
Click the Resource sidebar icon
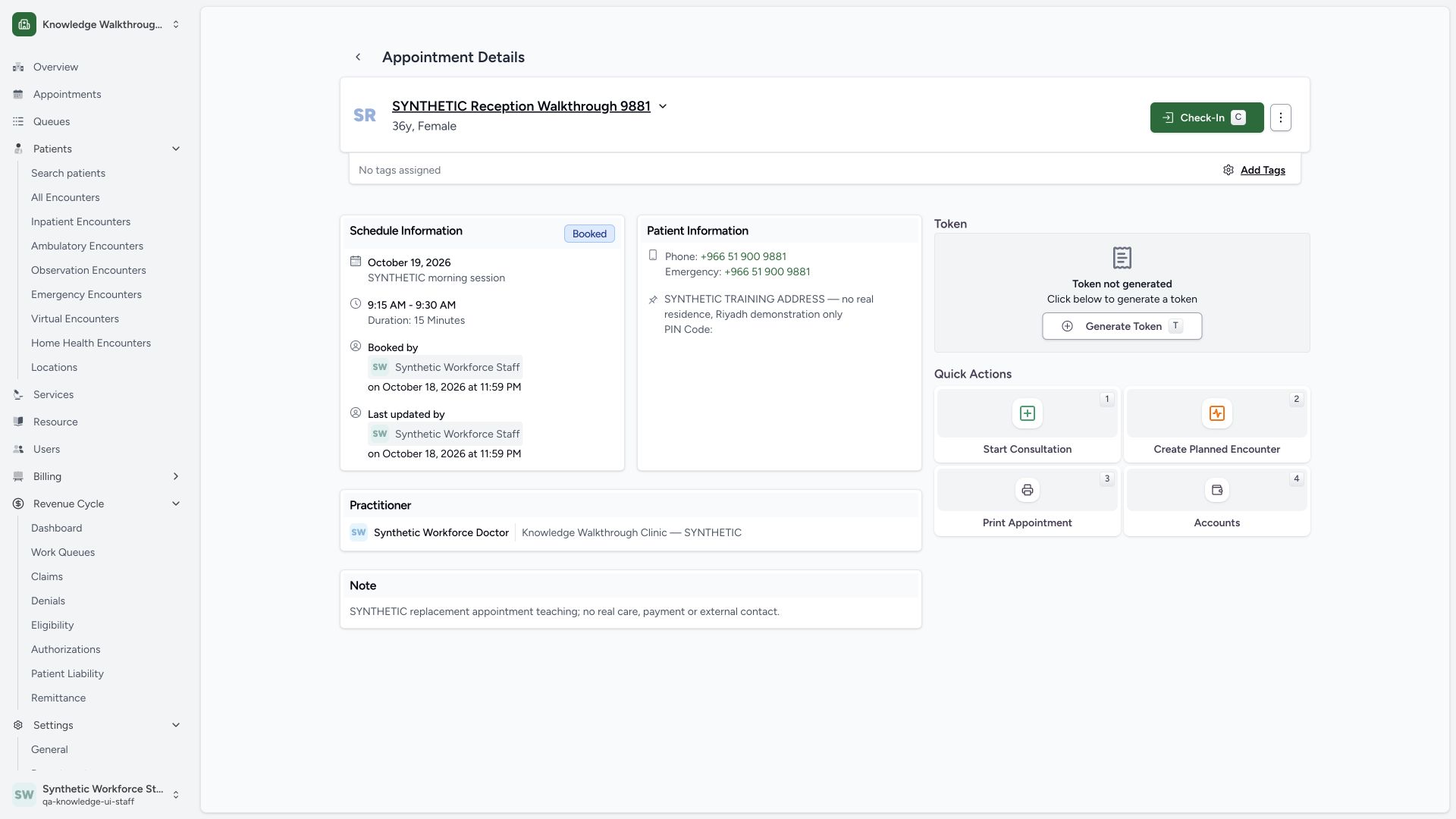(x=18, y=422)
